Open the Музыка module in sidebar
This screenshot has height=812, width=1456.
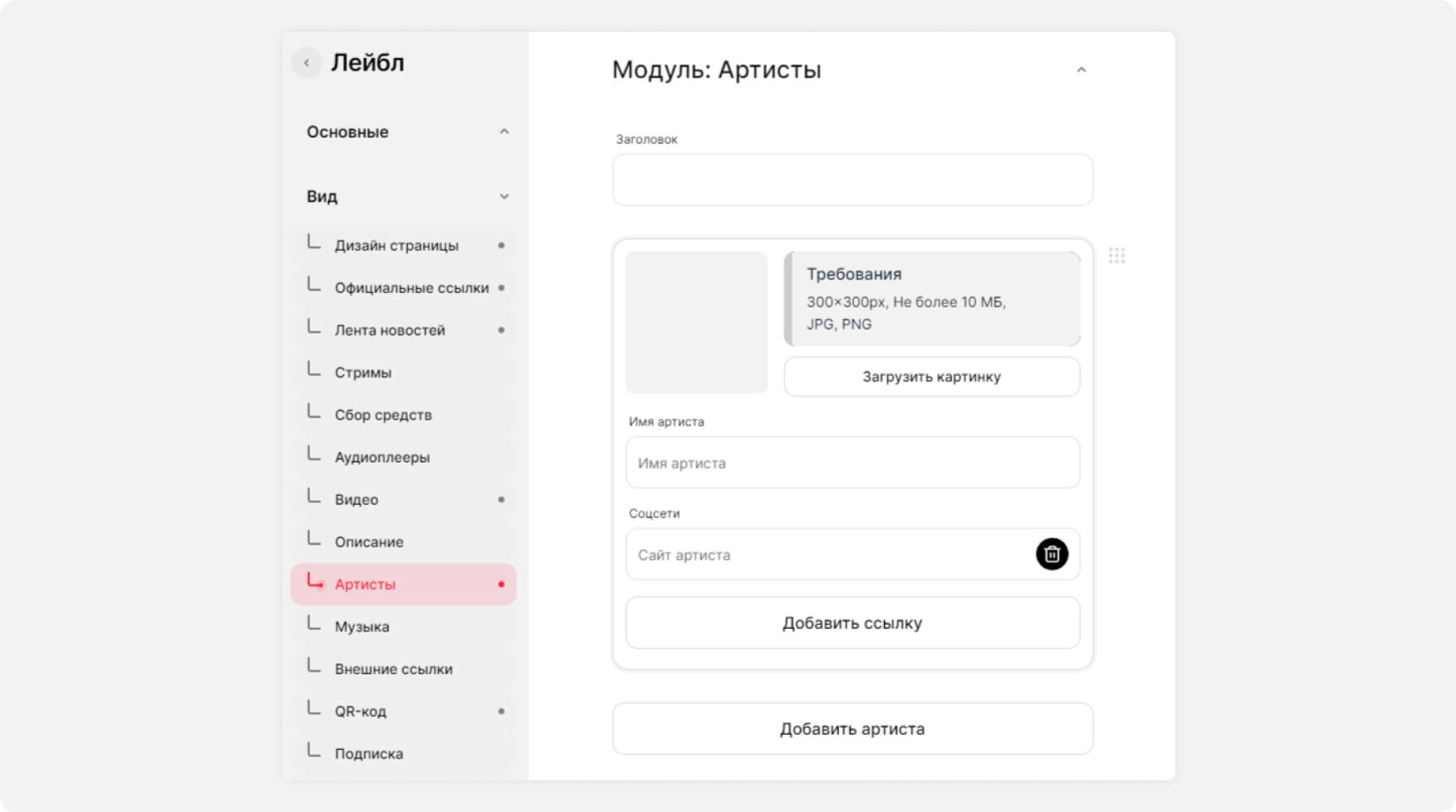362,627
